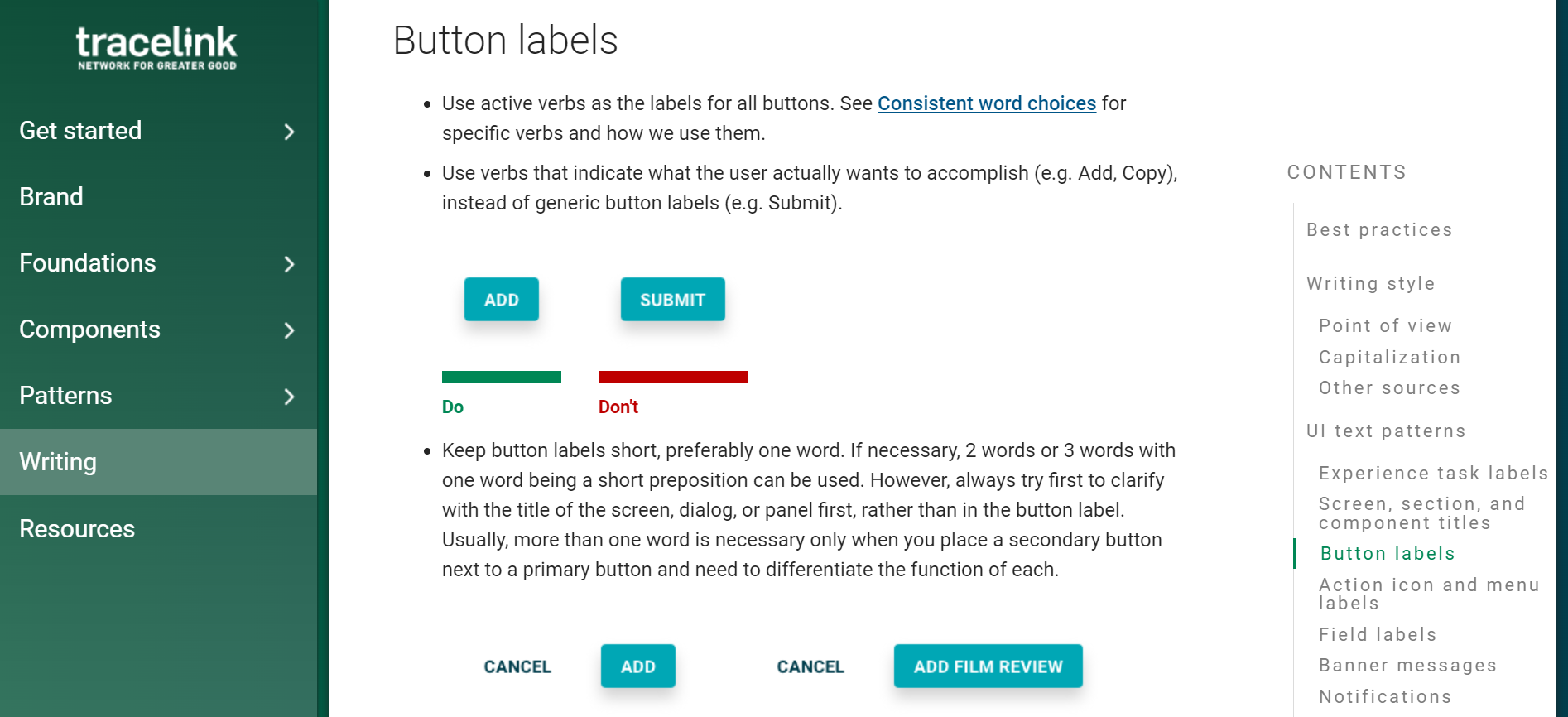Expand the Patterns navigation chevron

[289, 397]
